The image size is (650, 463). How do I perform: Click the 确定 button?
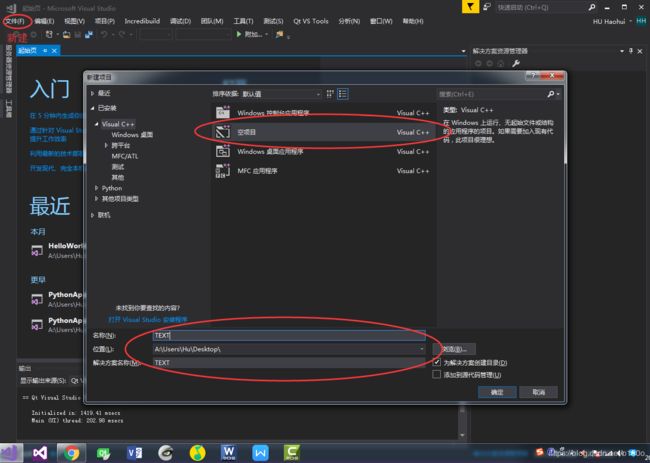coord(497,392)
